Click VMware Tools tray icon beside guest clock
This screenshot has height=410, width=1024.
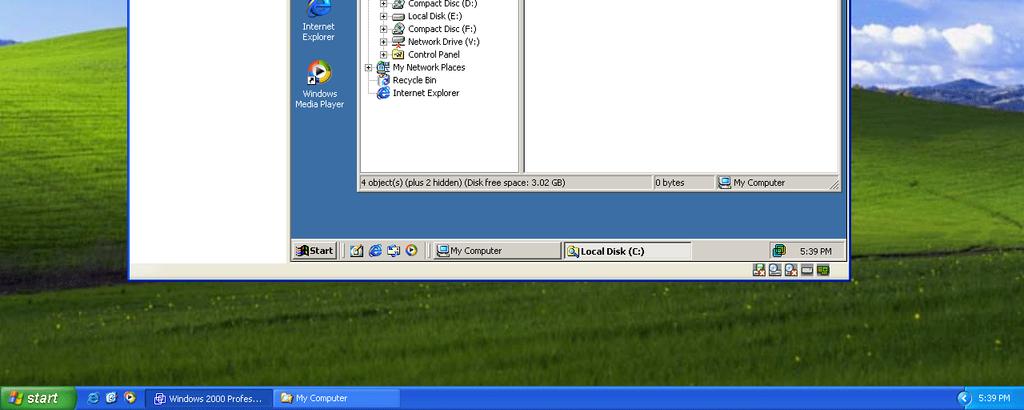[x=778, y=251]
